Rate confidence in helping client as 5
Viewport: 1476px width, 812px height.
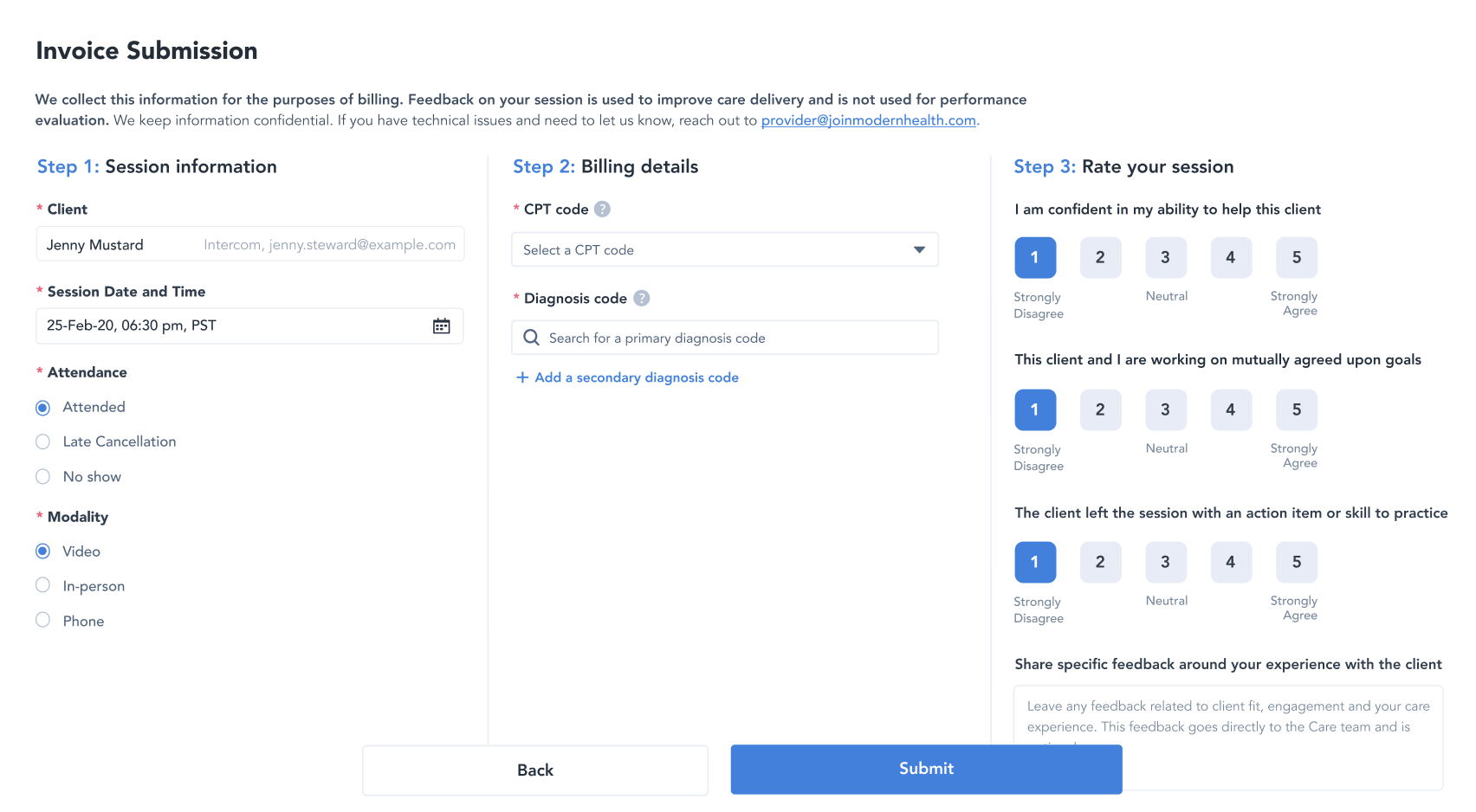pos(1296,258)
